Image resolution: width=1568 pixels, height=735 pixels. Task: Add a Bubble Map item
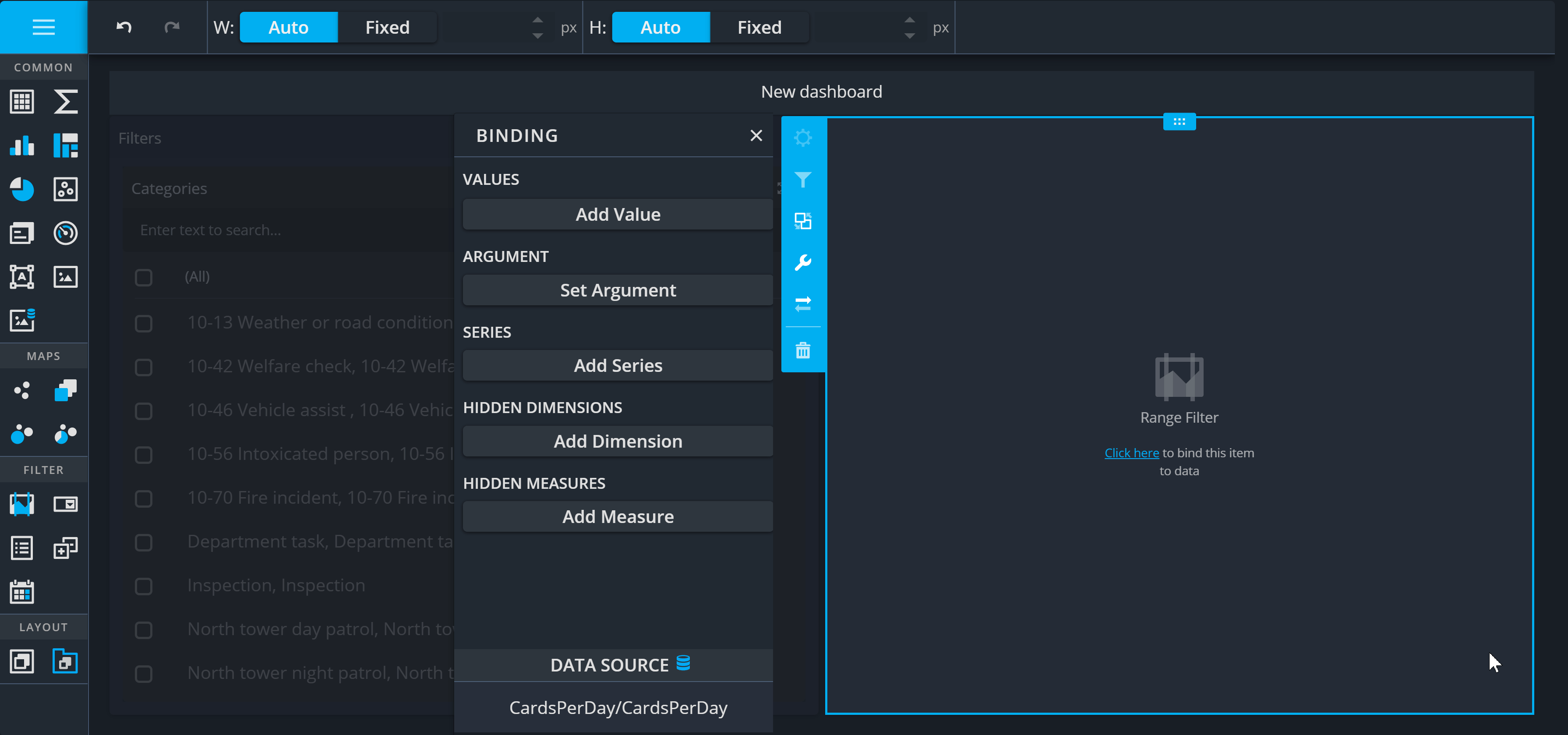pos(22,434)
